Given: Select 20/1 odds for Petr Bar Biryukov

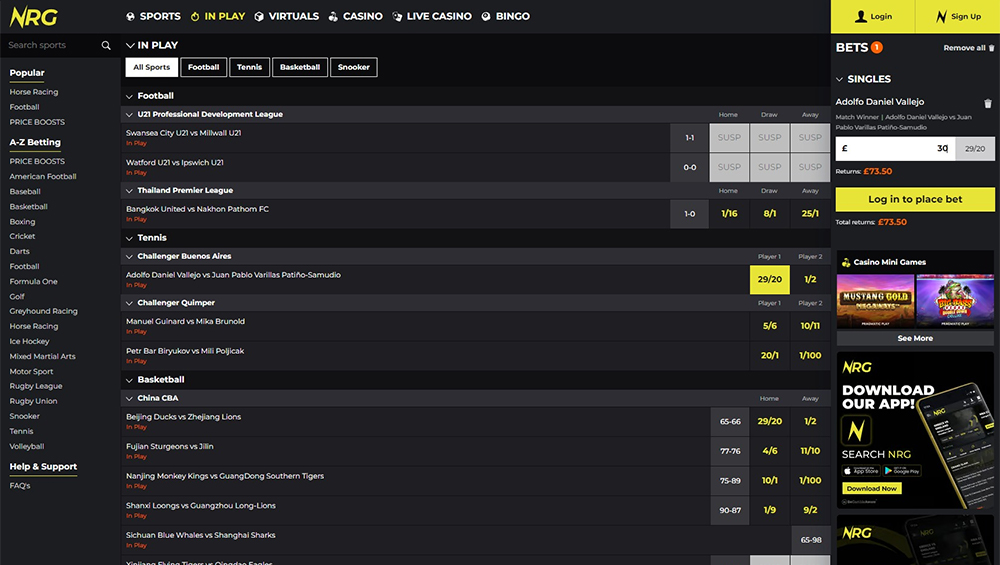Looking at the screenshot, I should pyautogui.click(x=770, y=355).
